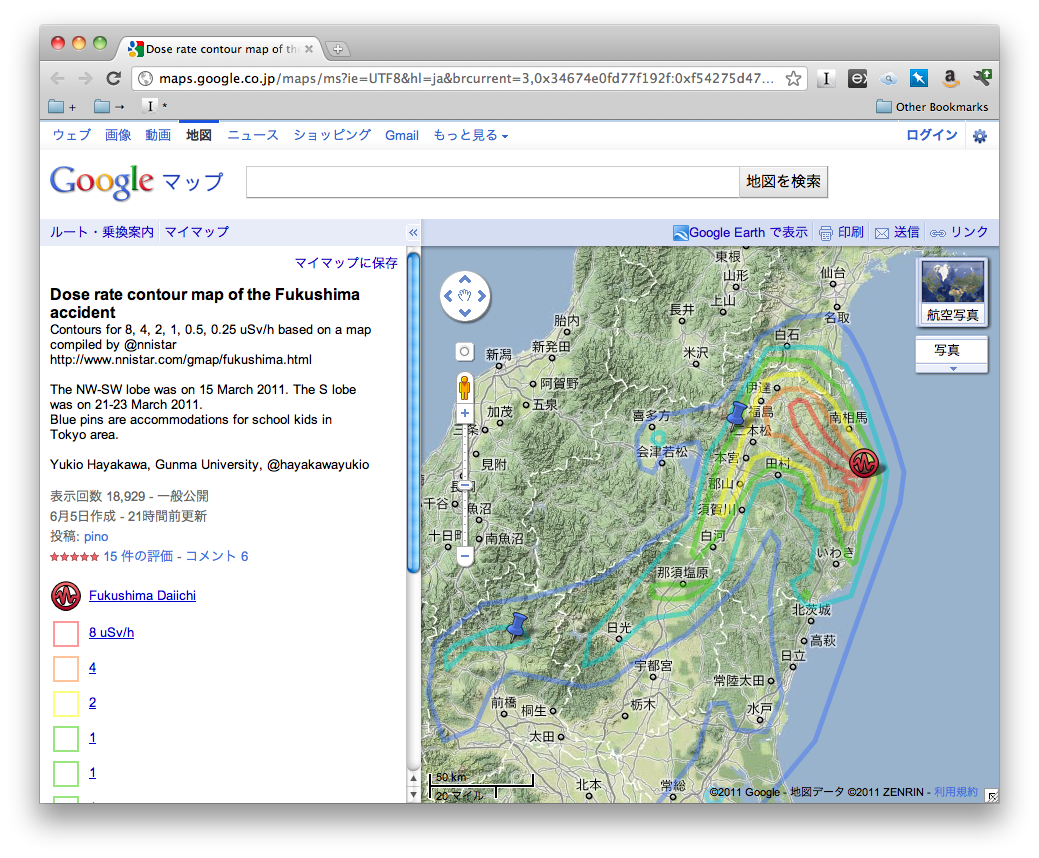Collapse the left sidebar with the « arrow
The width and height of the screenshot is (1039, 858).
pyautogui.click(x=413, y=231)
